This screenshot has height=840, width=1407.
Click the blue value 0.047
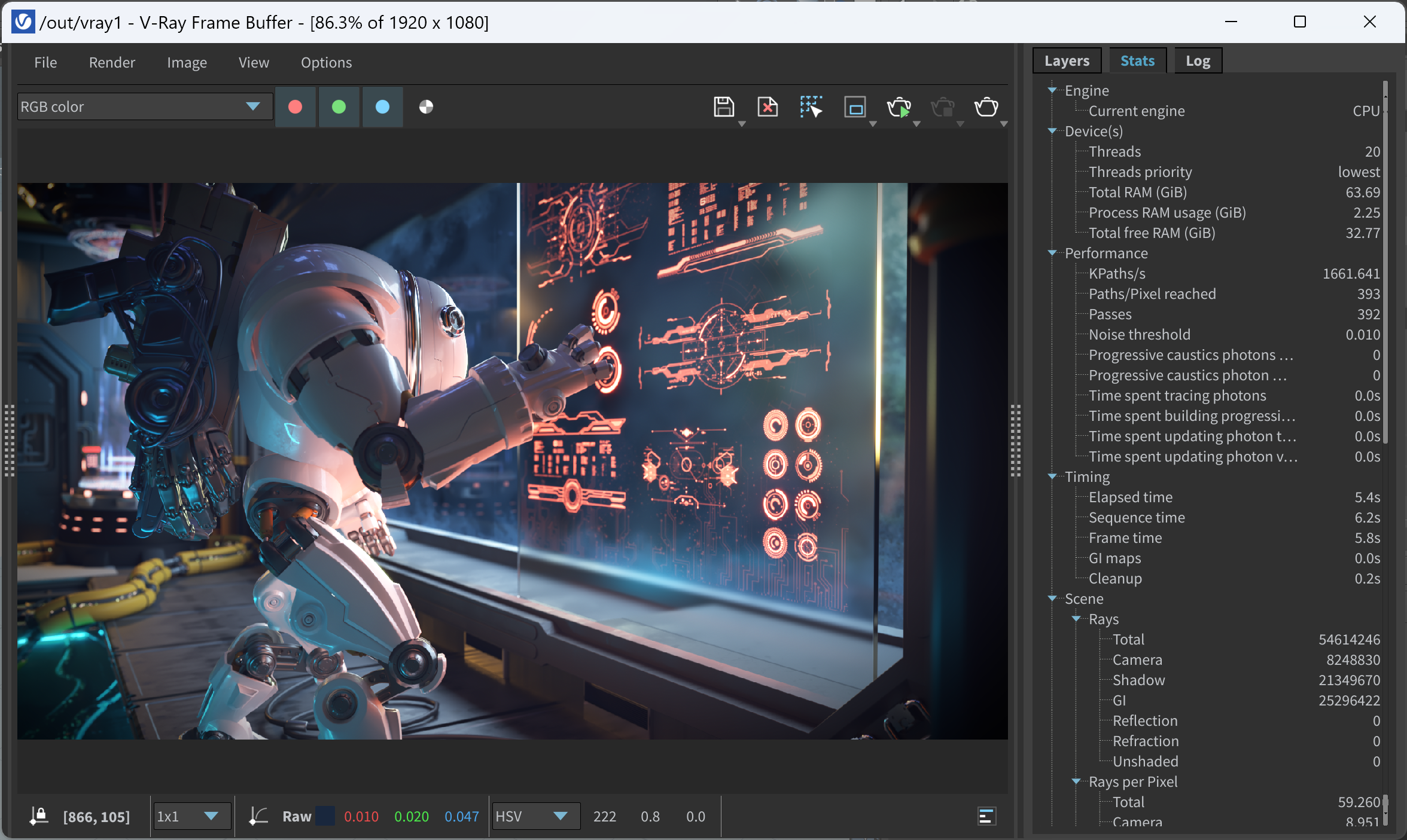pyautogui.click(x=462, y=817)
